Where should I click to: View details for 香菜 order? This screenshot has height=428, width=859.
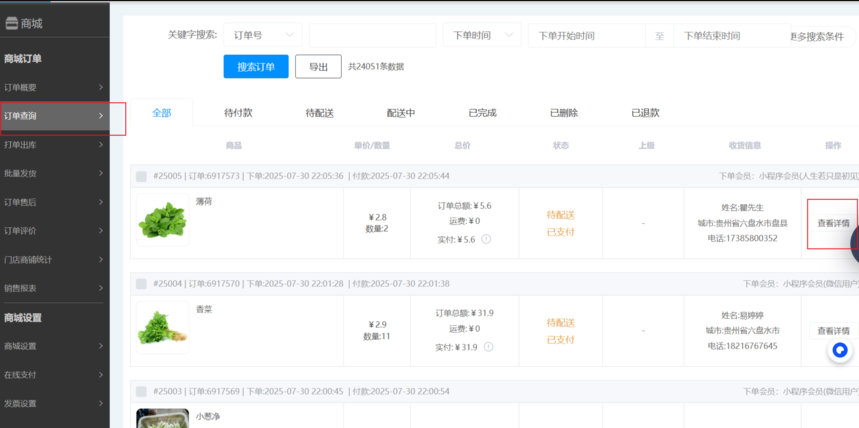(x=833, y=330)
